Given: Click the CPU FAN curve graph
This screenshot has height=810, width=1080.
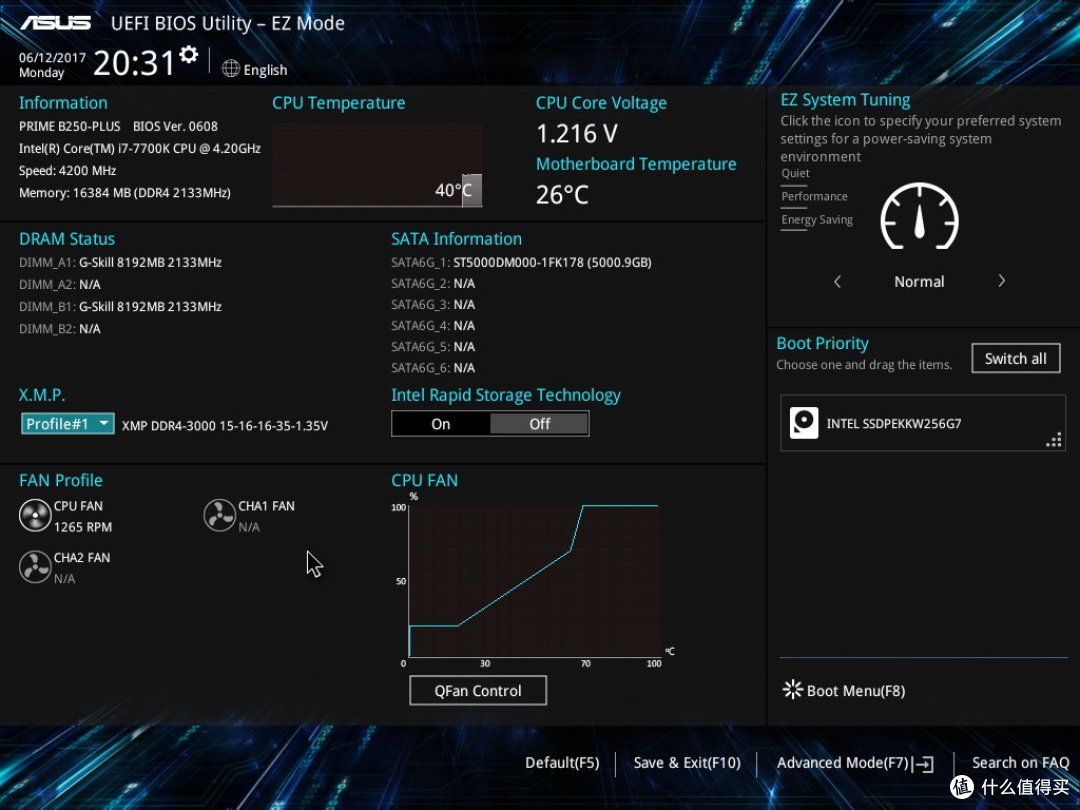Looking at the screenshot, I should (x=534, y=581).
